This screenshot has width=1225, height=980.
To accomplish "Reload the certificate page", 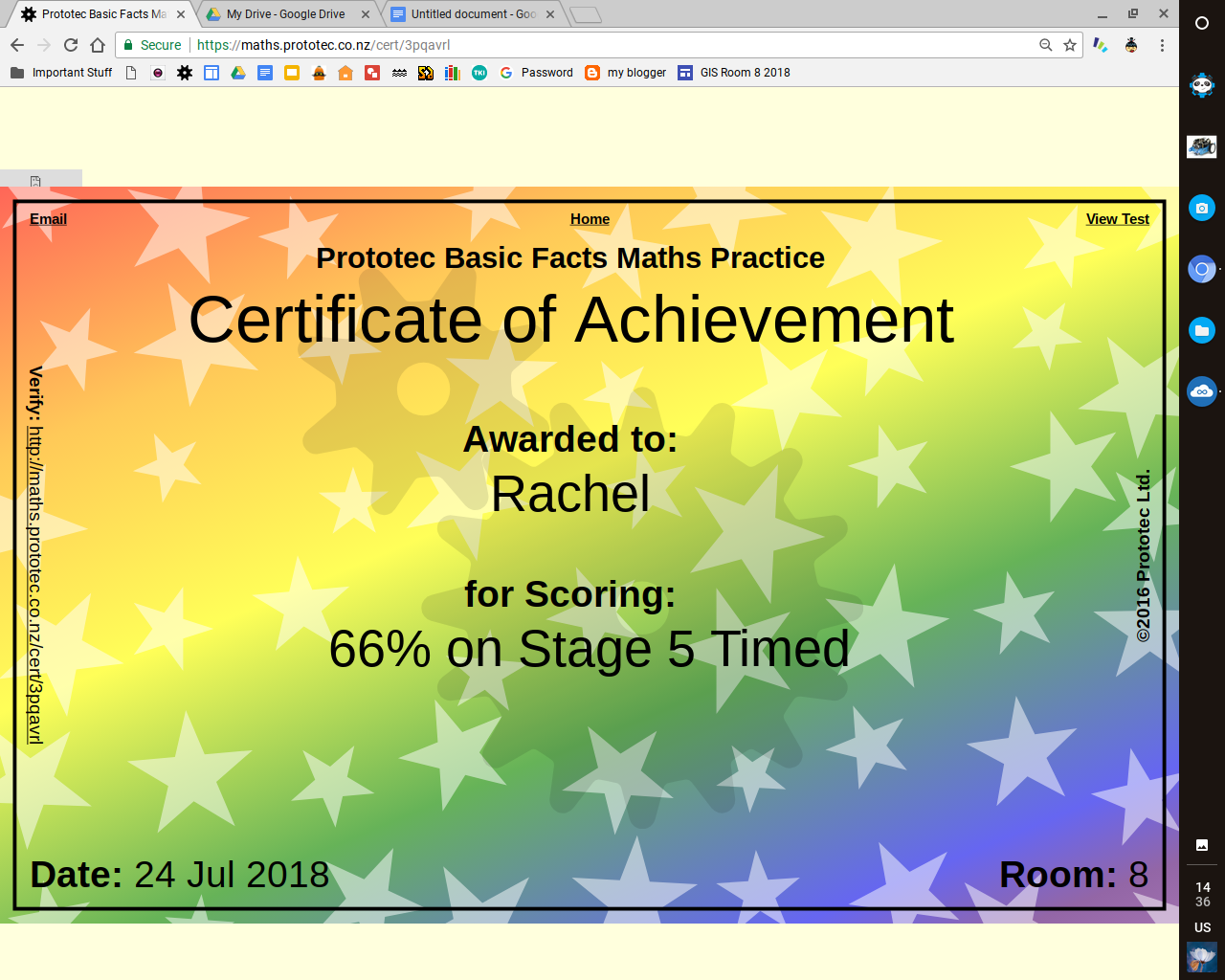I will tap(71, 45).
